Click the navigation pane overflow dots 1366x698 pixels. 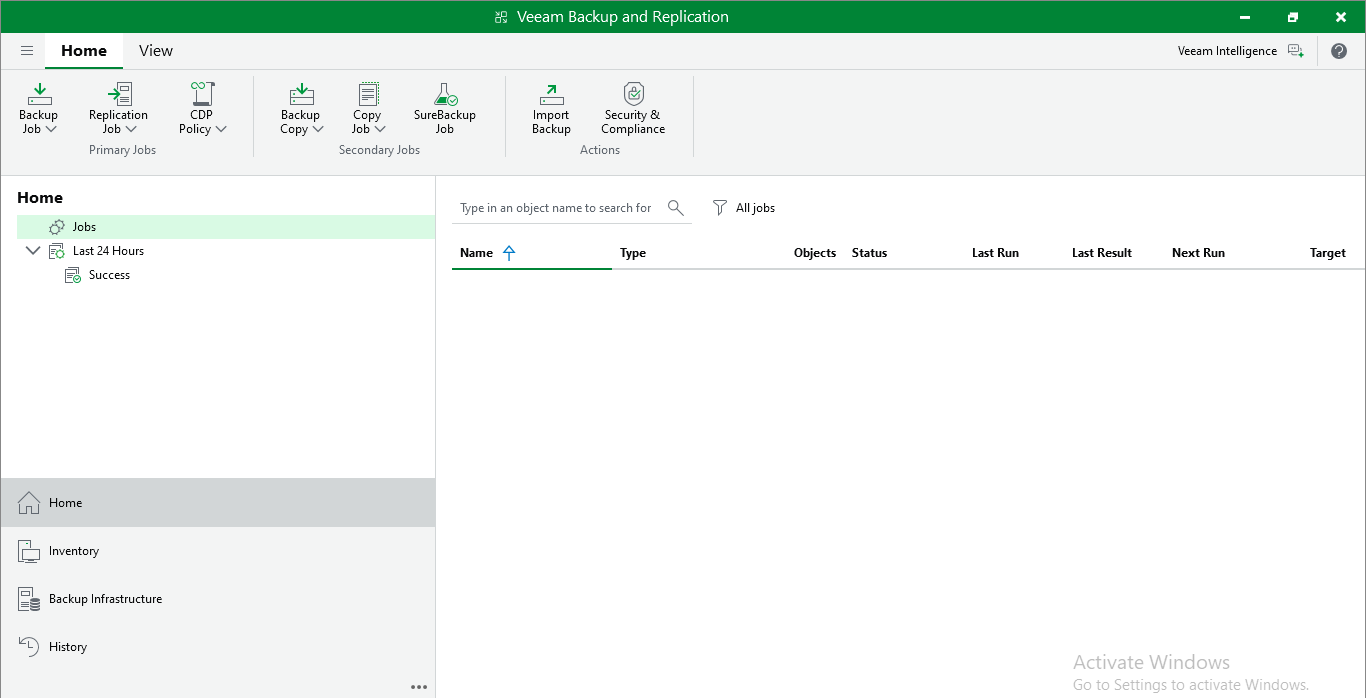pos(419,687)
